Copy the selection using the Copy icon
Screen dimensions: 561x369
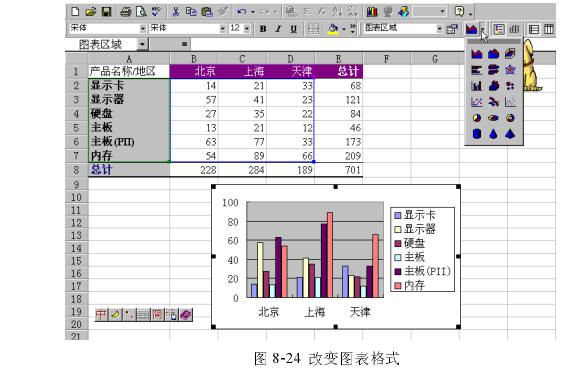pos(191,12)
